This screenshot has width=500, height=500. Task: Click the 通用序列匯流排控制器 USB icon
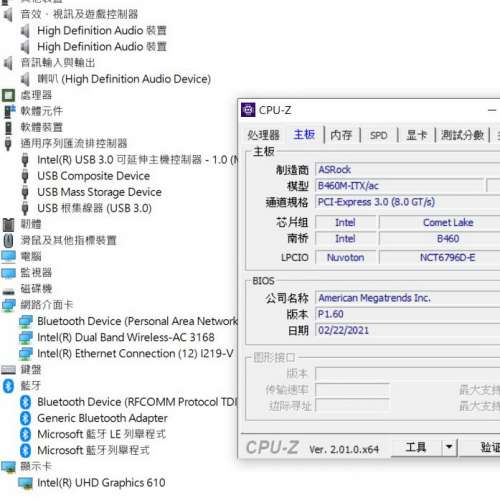(x=8, y=144)
